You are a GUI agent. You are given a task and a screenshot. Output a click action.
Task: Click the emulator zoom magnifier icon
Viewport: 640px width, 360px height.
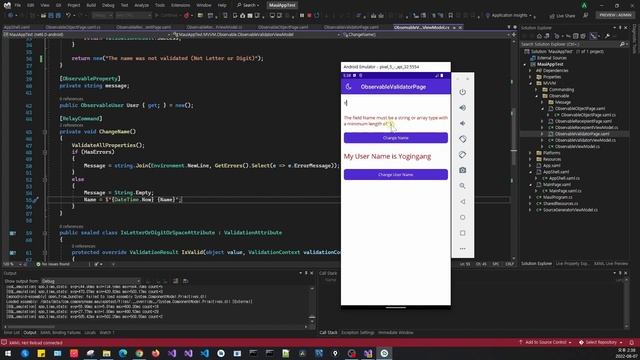462,186
